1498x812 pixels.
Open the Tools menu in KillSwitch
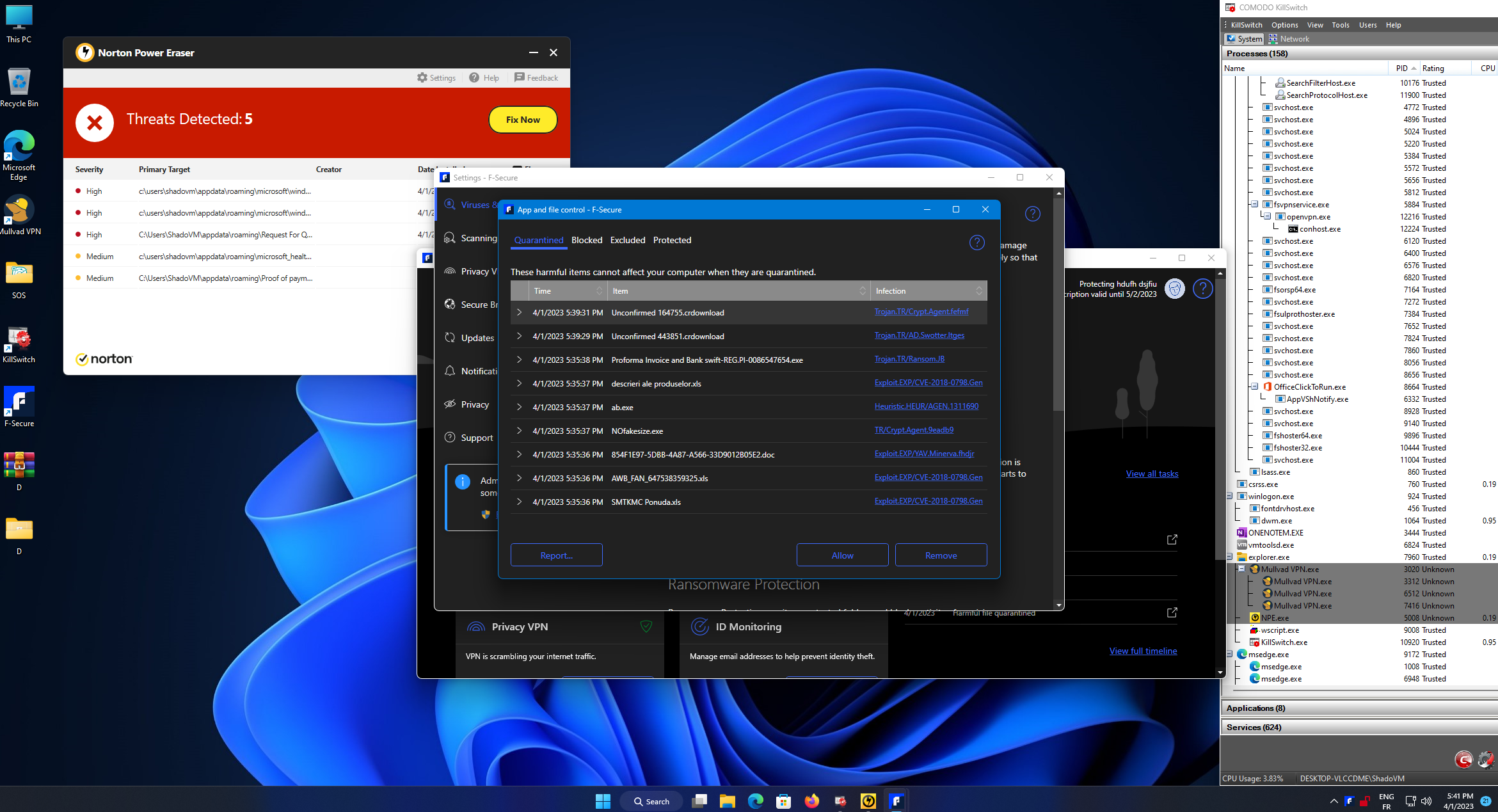[x=1340, y=25]
